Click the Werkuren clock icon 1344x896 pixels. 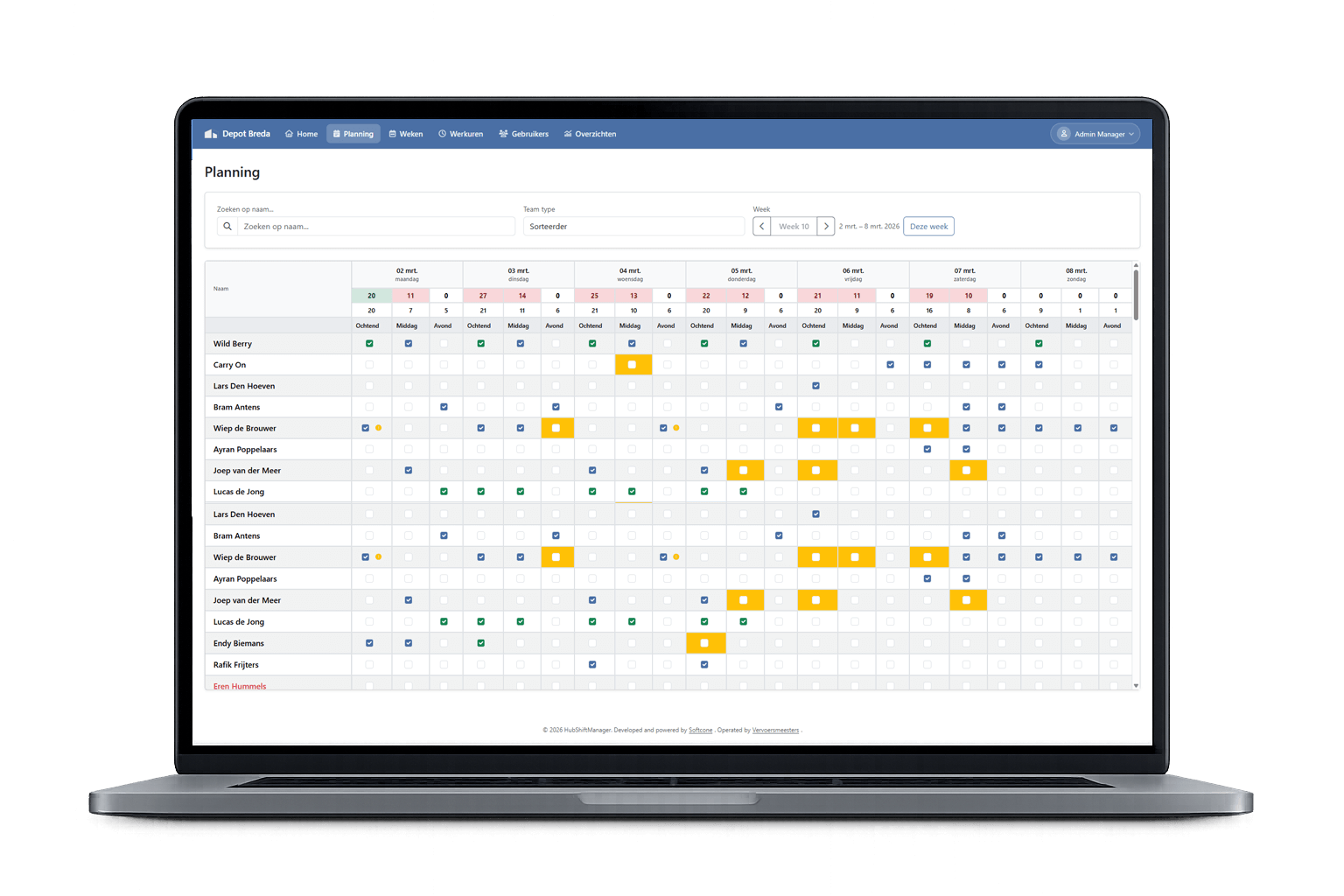[x=443, y=134]
